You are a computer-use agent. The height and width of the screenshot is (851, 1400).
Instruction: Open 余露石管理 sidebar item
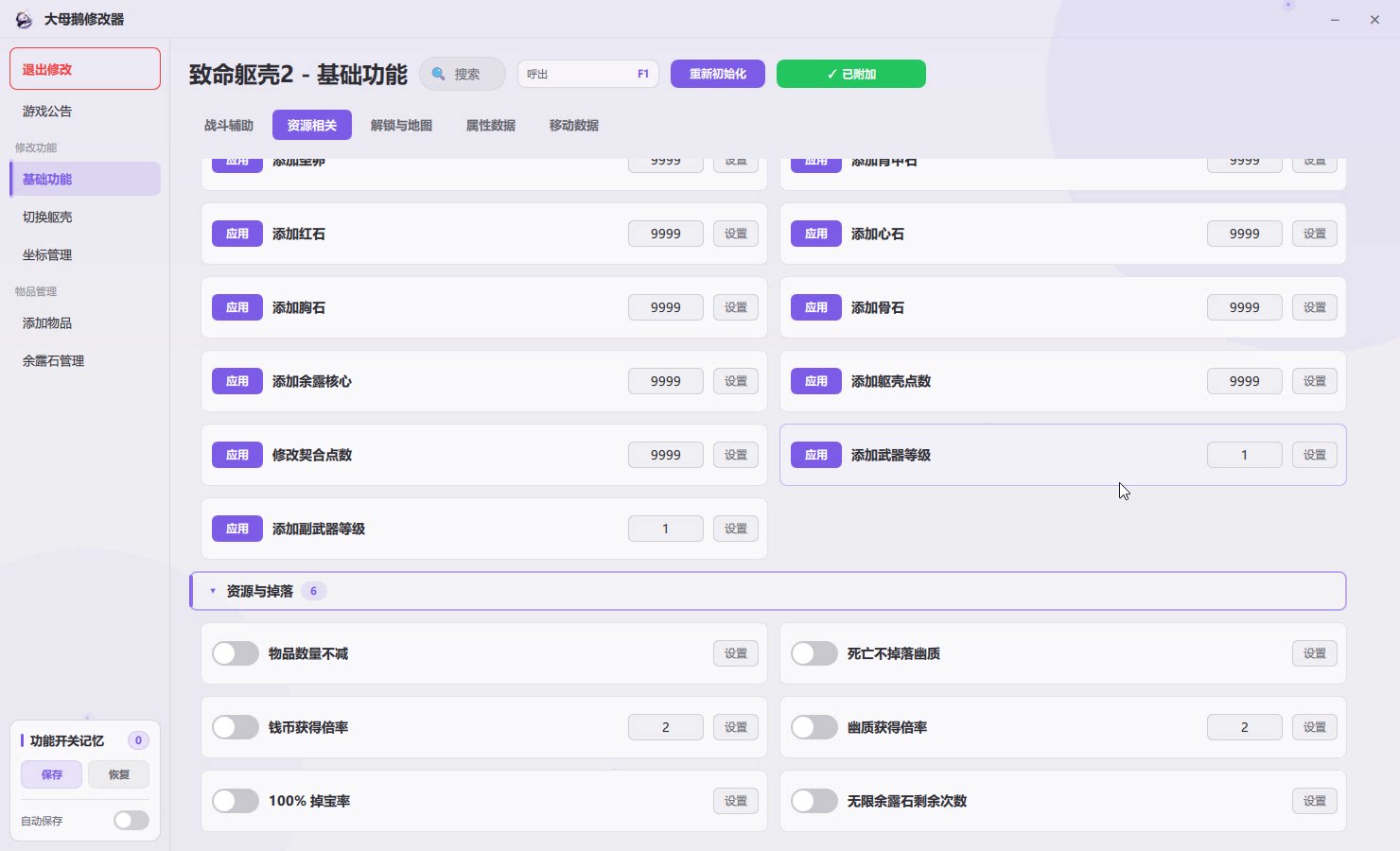[85, 360]
